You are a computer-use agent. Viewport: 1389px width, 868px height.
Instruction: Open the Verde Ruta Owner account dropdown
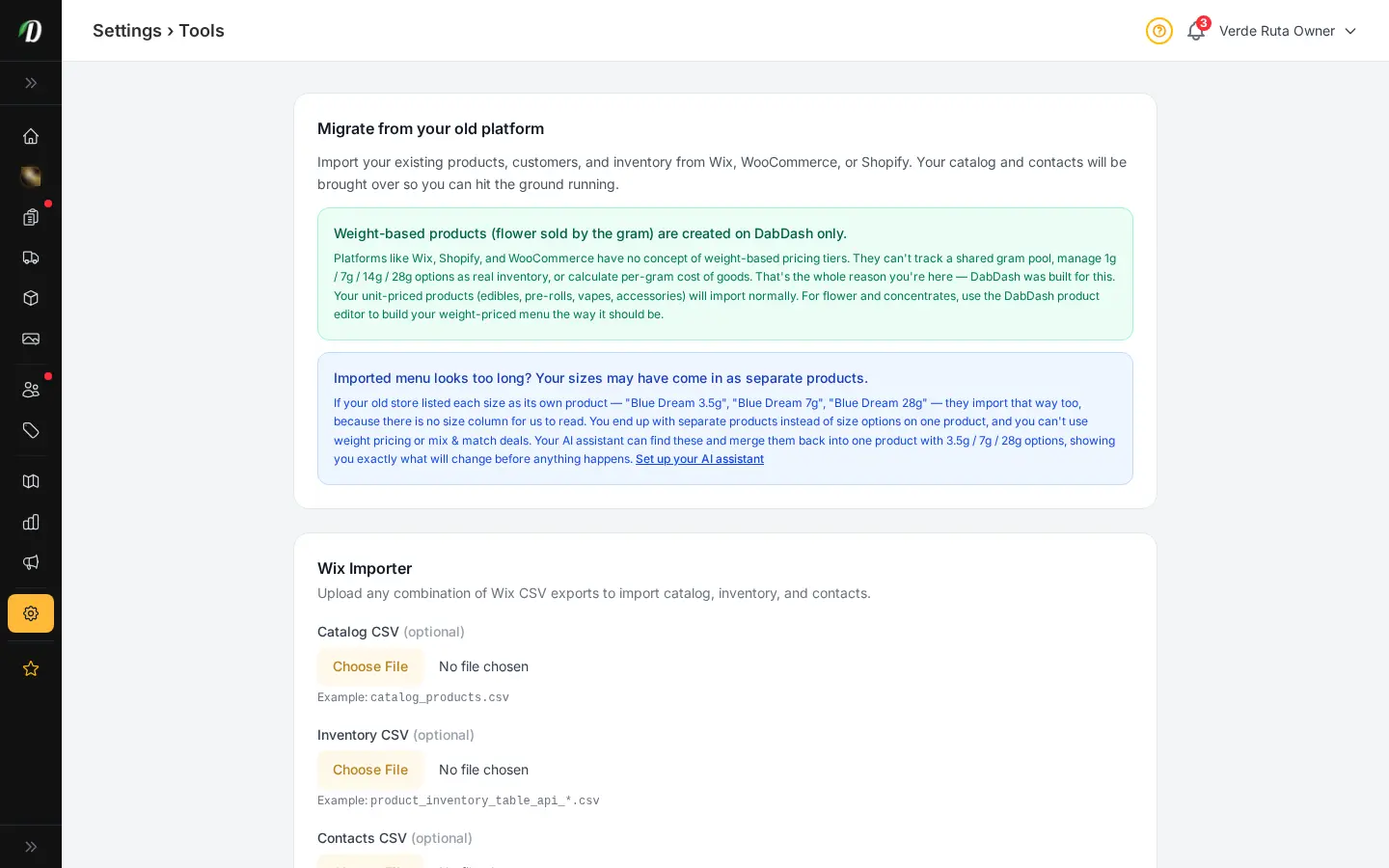pyautogui.click(x=1288, y=31)
